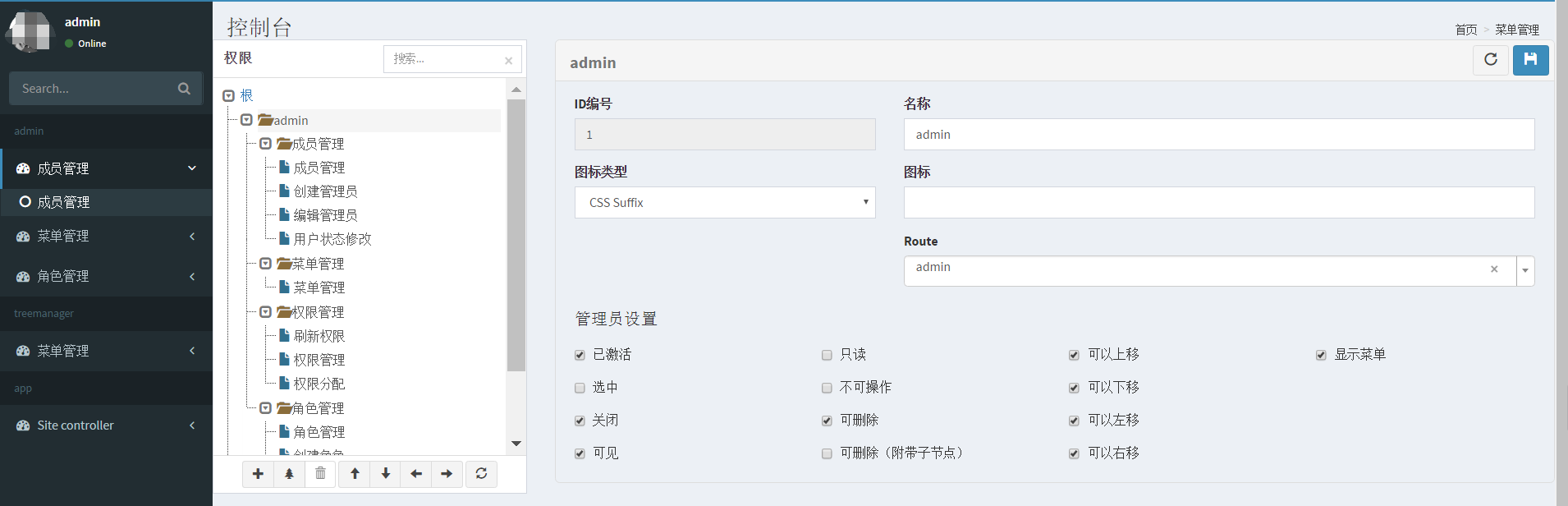Screen dimensions: 1568x506
Task: Click the tree scrollbar up arrow
Action: (x=516, y=90)
